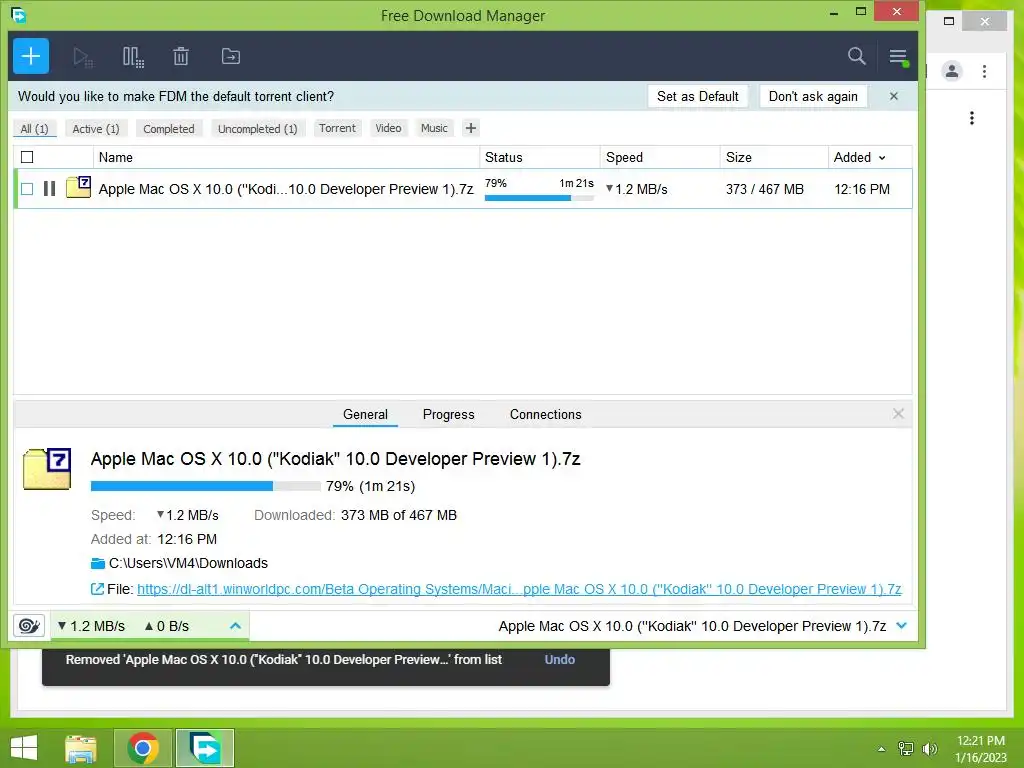Show hidden tray icons arrow
This screenshot has width=1024, height=768.
[x=882, y=749]
